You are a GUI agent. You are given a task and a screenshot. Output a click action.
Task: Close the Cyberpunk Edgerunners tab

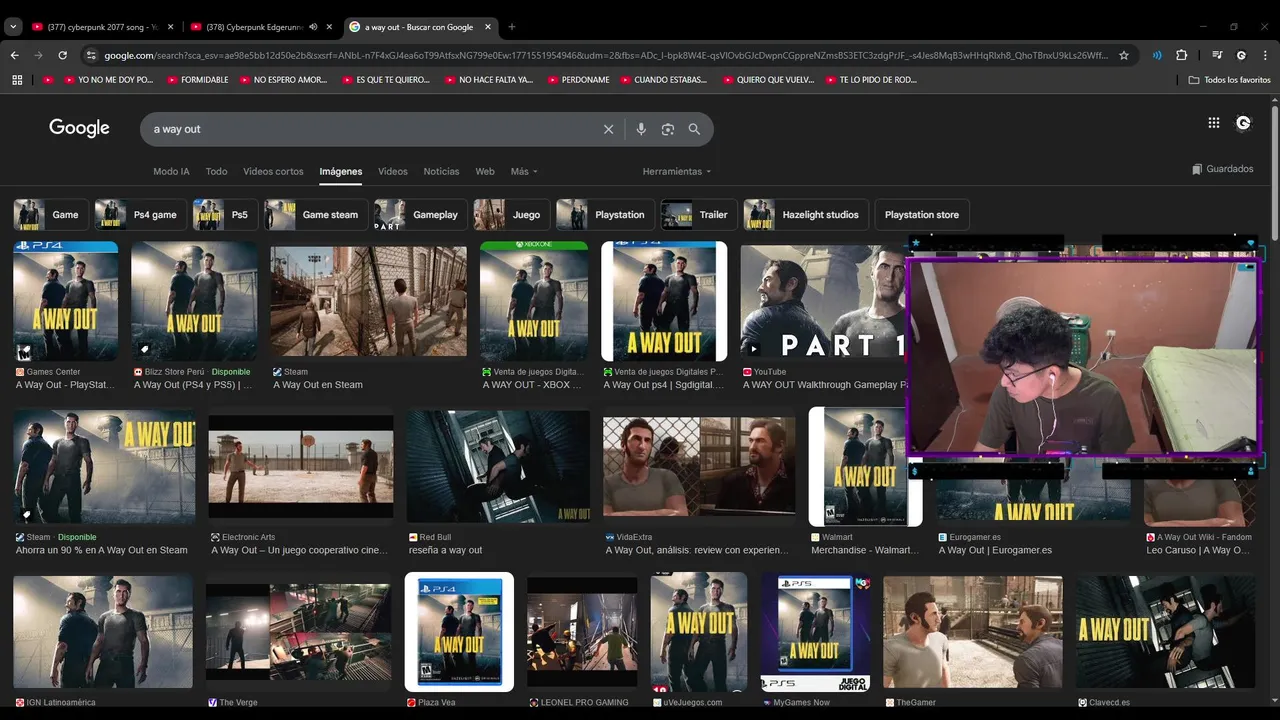coord(329,27)
